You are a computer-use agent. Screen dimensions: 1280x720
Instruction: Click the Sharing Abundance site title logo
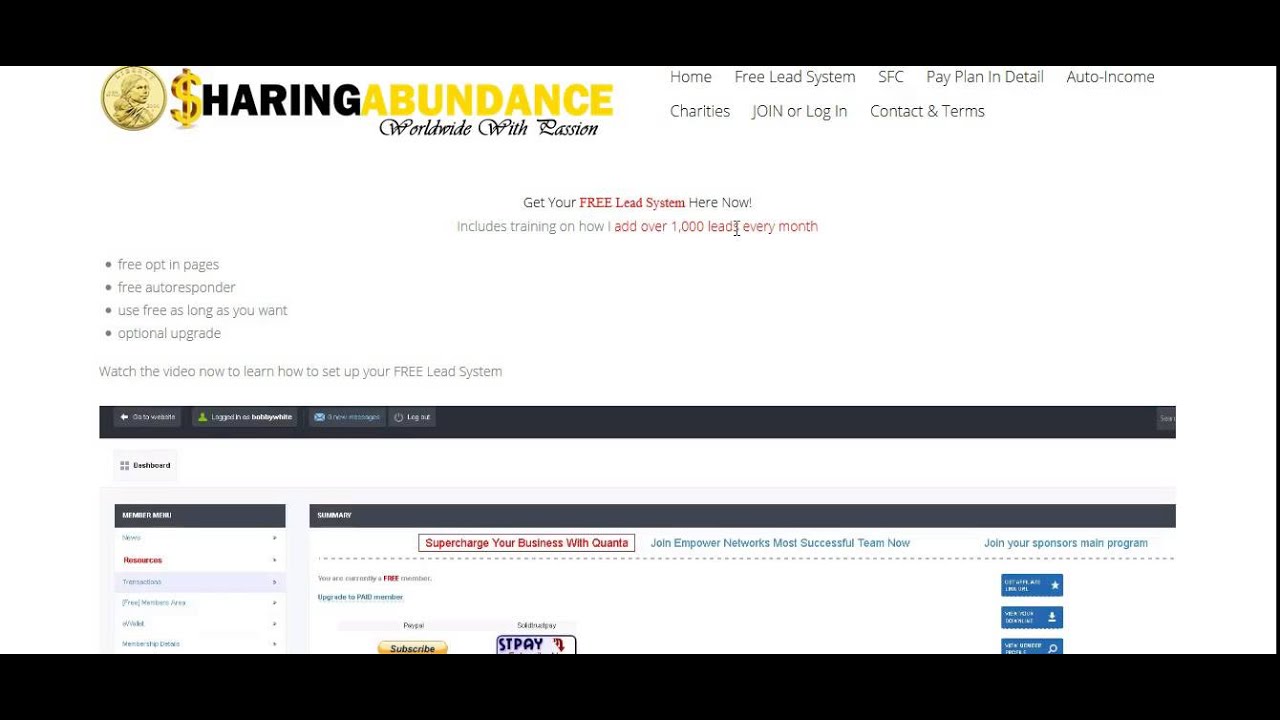tap(391, 100)
